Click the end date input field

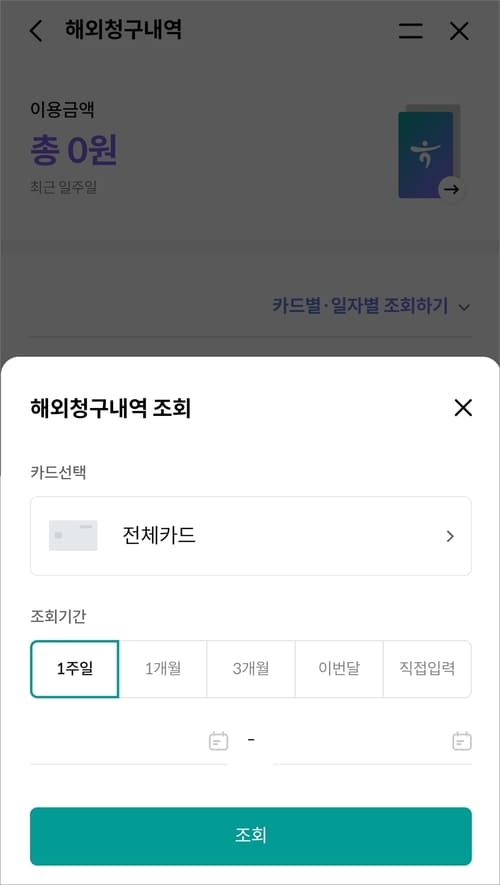(372, 741)
